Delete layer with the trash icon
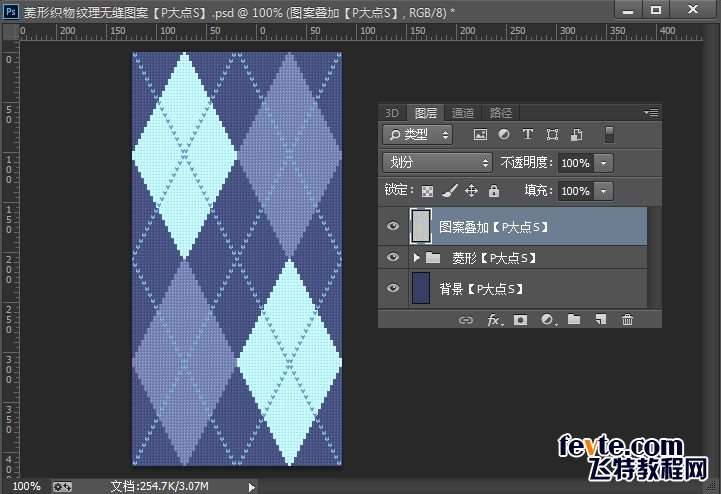The width and height of the screenshot is (721, 494). [627, 320]
